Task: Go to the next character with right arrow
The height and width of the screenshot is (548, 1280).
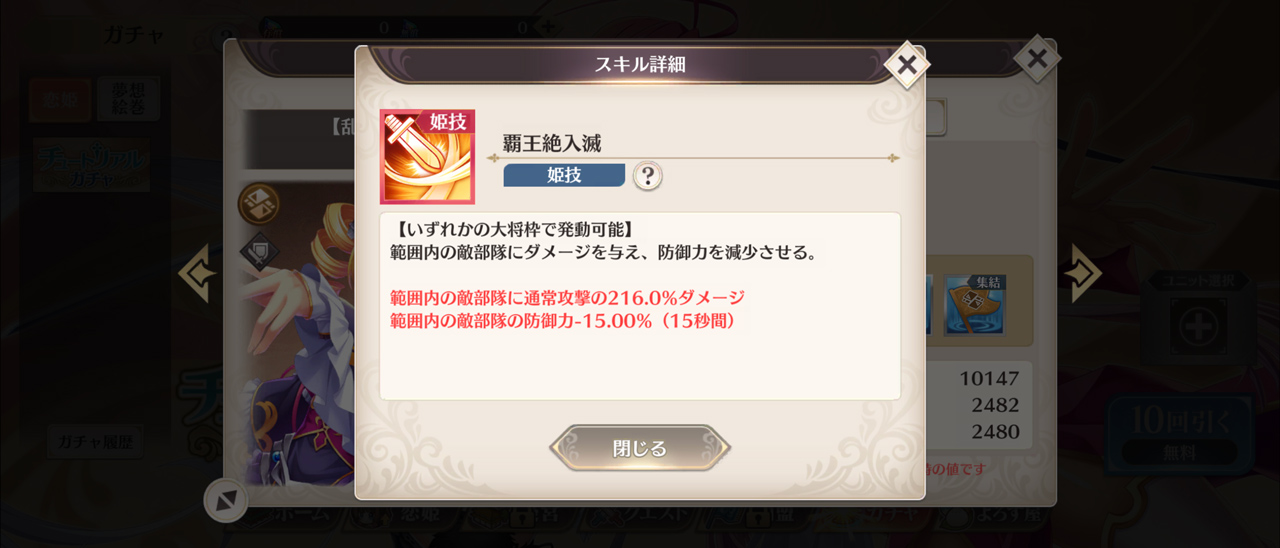Action: coord(1084,274)
